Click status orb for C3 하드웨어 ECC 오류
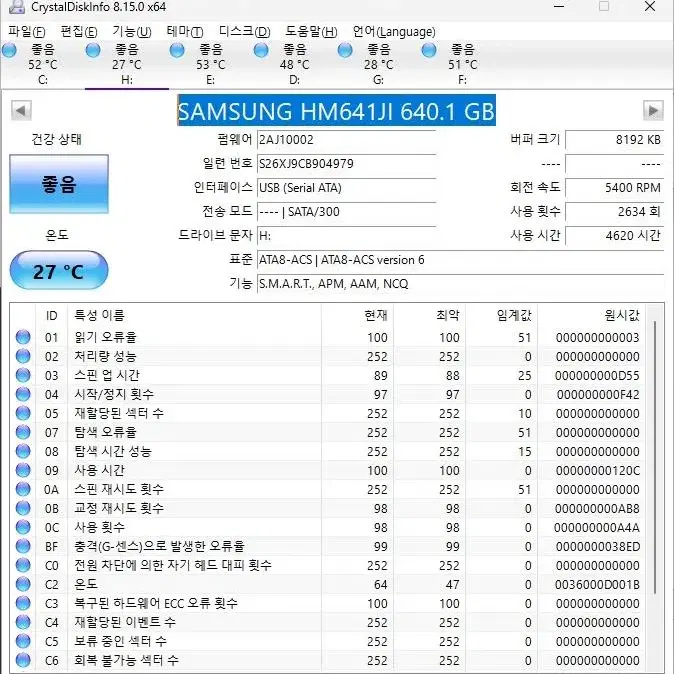The image size is (674, 674). [23, 603]
